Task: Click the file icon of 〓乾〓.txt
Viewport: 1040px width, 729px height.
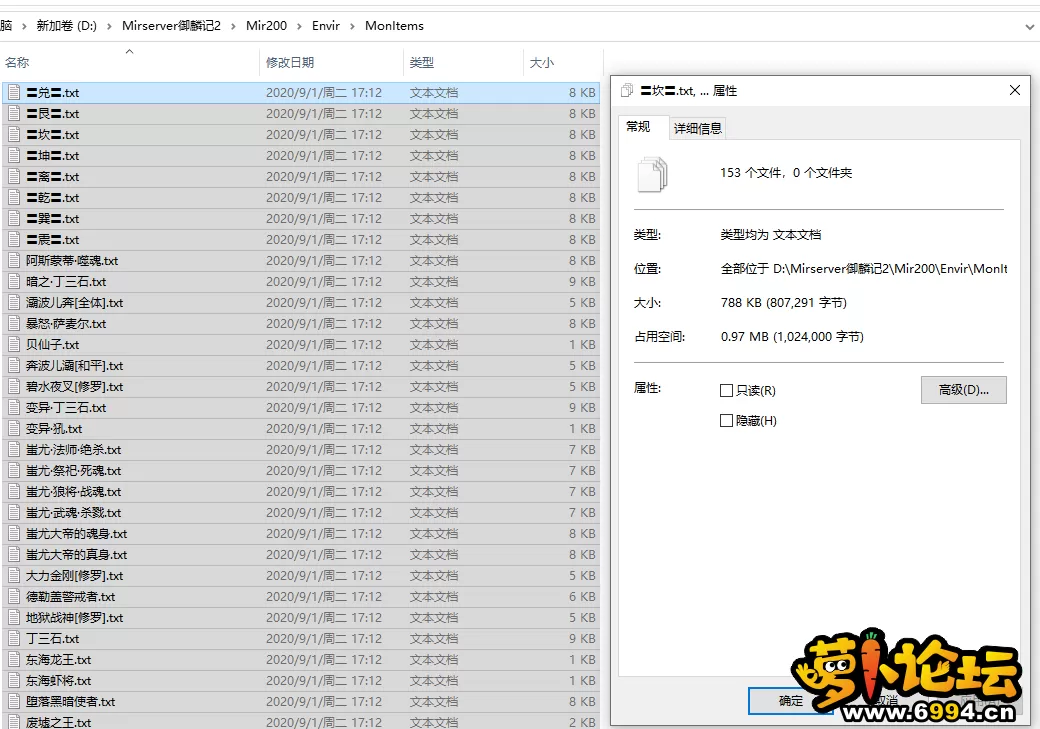Action: (14, 198)
